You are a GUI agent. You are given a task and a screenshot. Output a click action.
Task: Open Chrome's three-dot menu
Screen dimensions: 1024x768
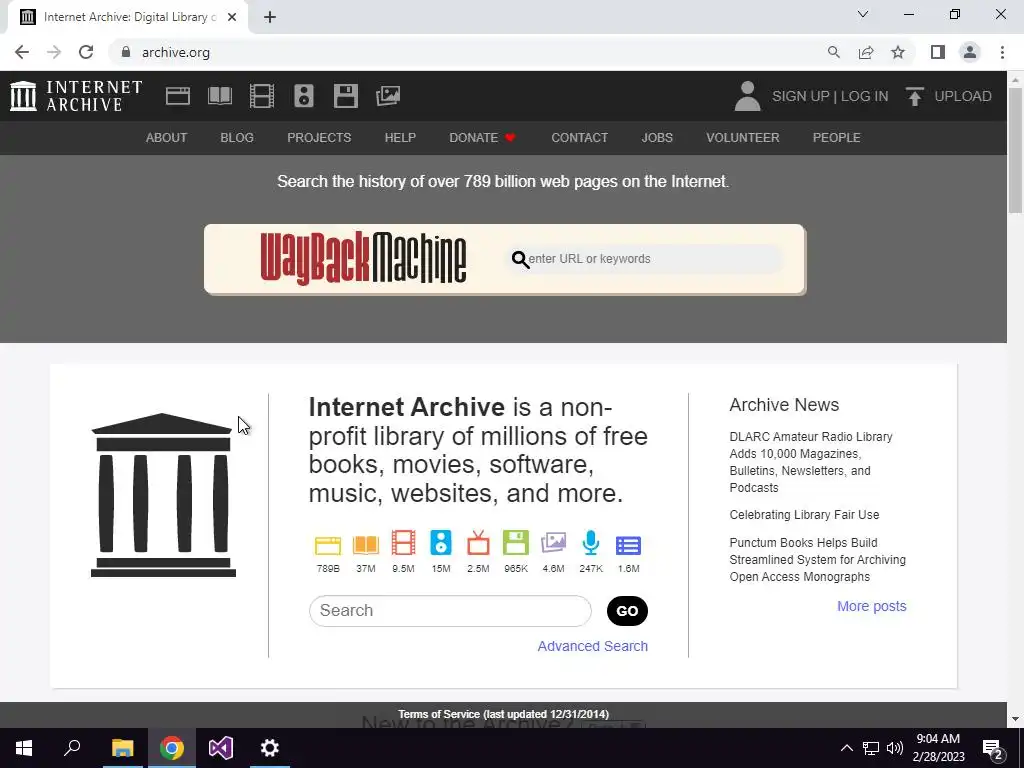(1002, 52)
